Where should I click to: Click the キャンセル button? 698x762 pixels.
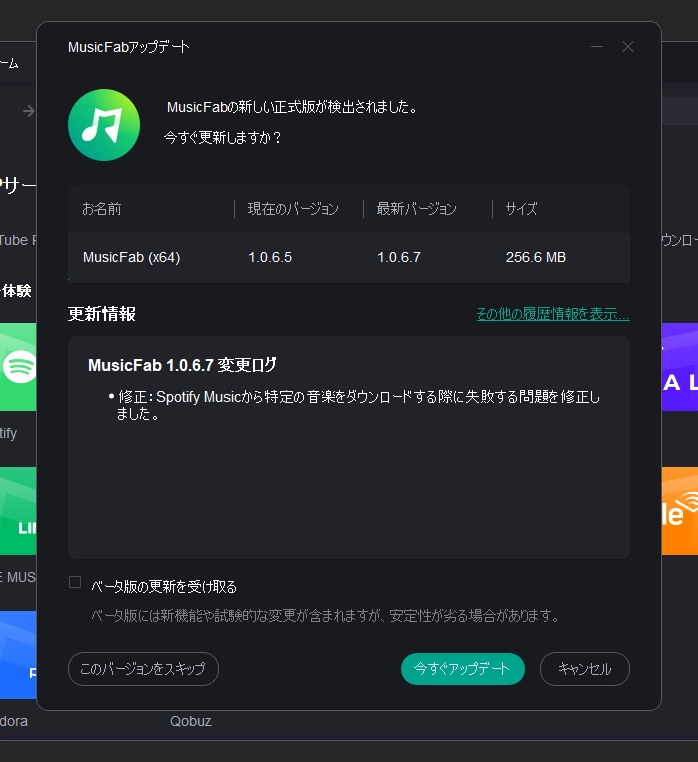pyautogui.click(x=585, y=669)
